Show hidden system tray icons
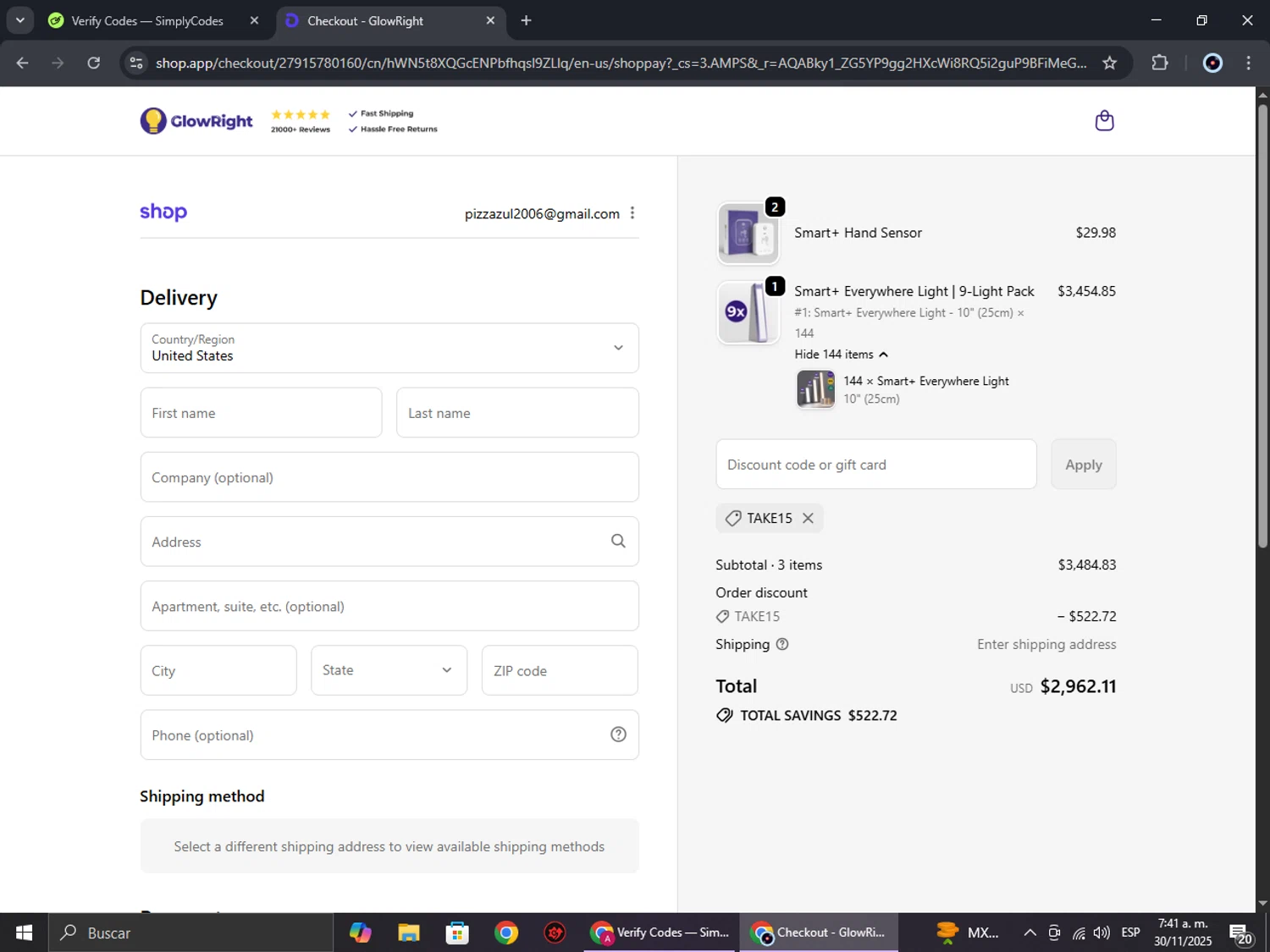The image size is (1270, 952). click(x=1030, y=933)
